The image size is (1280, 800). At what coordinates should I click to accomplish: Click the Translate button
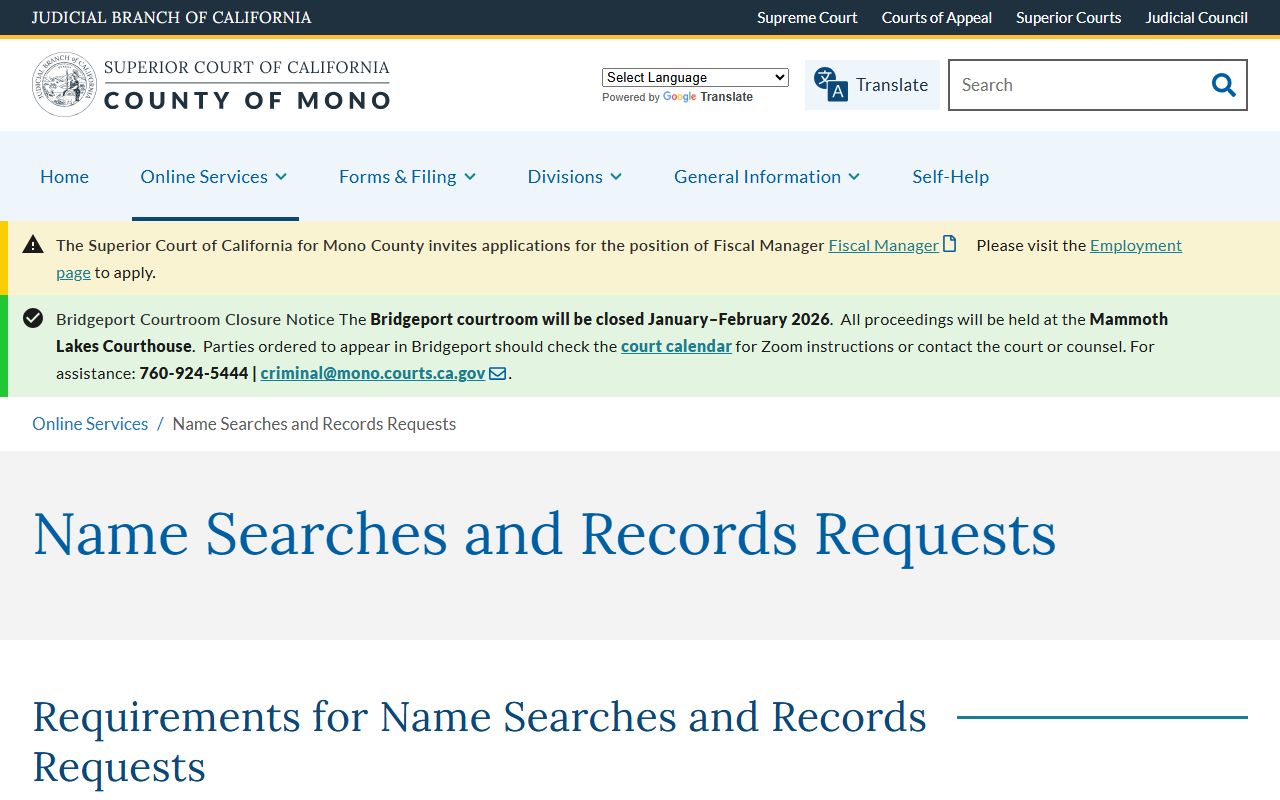[872, 85]
